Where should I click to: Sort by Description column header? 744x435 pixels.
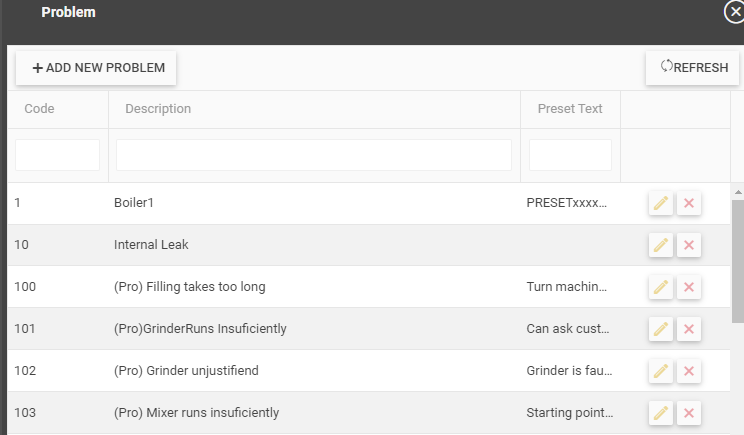tap(158, 109)
